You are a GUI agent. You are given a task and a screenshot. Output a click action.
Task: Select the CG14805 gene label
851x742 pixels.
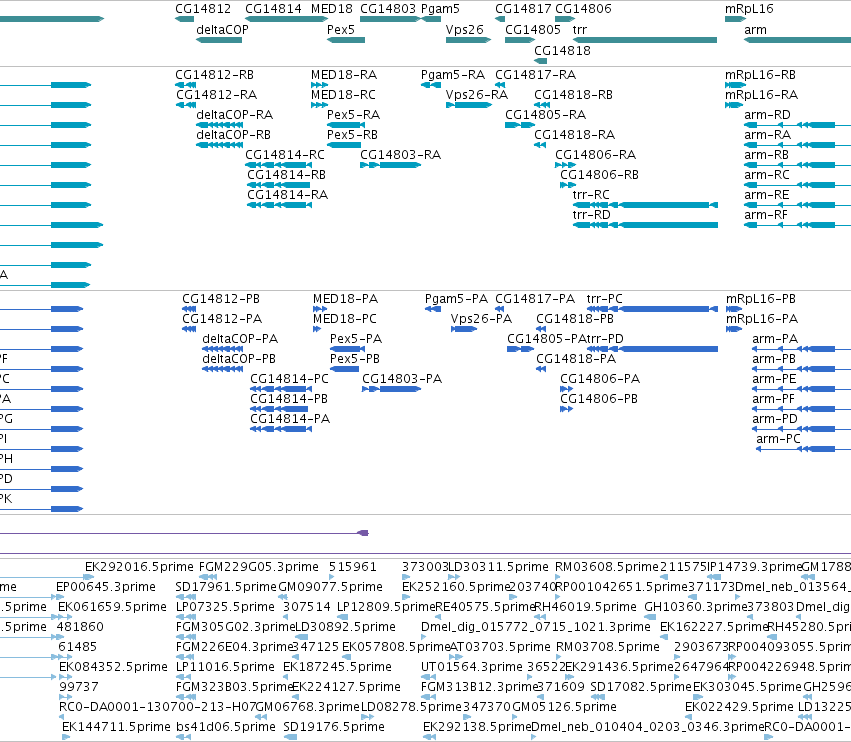tap(533, 30)
